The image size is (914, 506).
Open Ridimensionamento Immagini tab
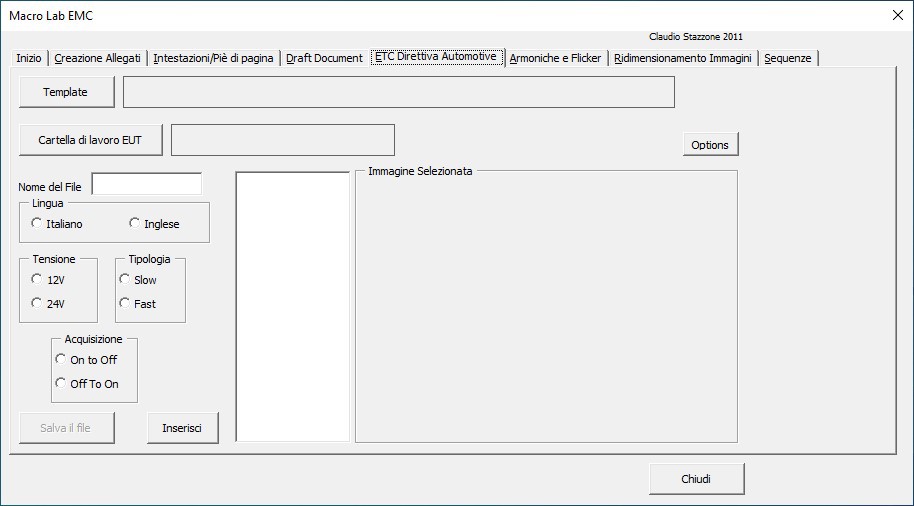coord(683,58)
